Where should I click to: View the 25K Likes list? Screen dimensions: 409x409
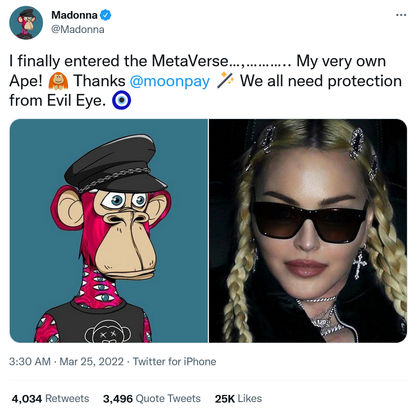tap(238, 399)
